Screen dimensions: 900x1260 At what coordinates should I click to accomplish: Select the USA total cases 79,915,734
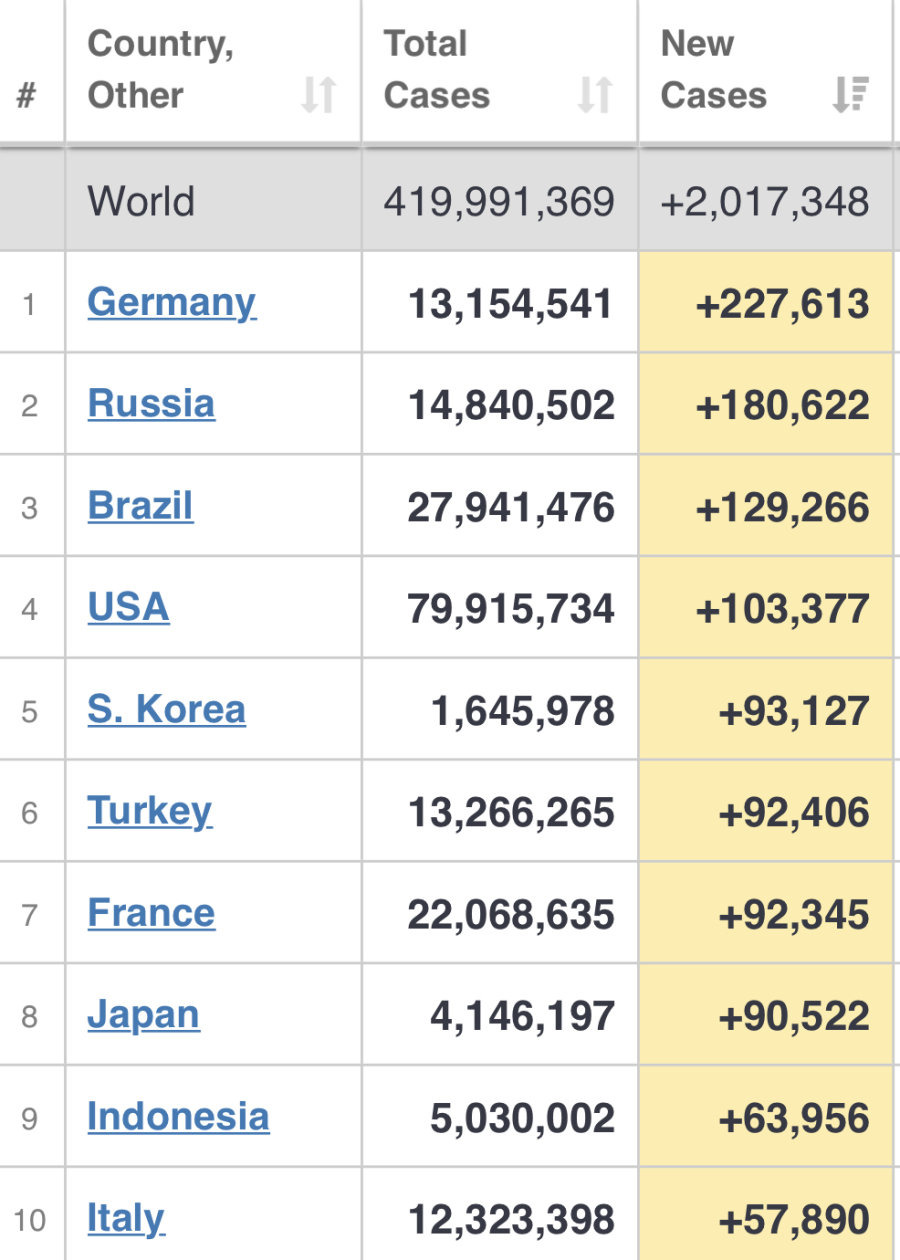pos(510,609)
